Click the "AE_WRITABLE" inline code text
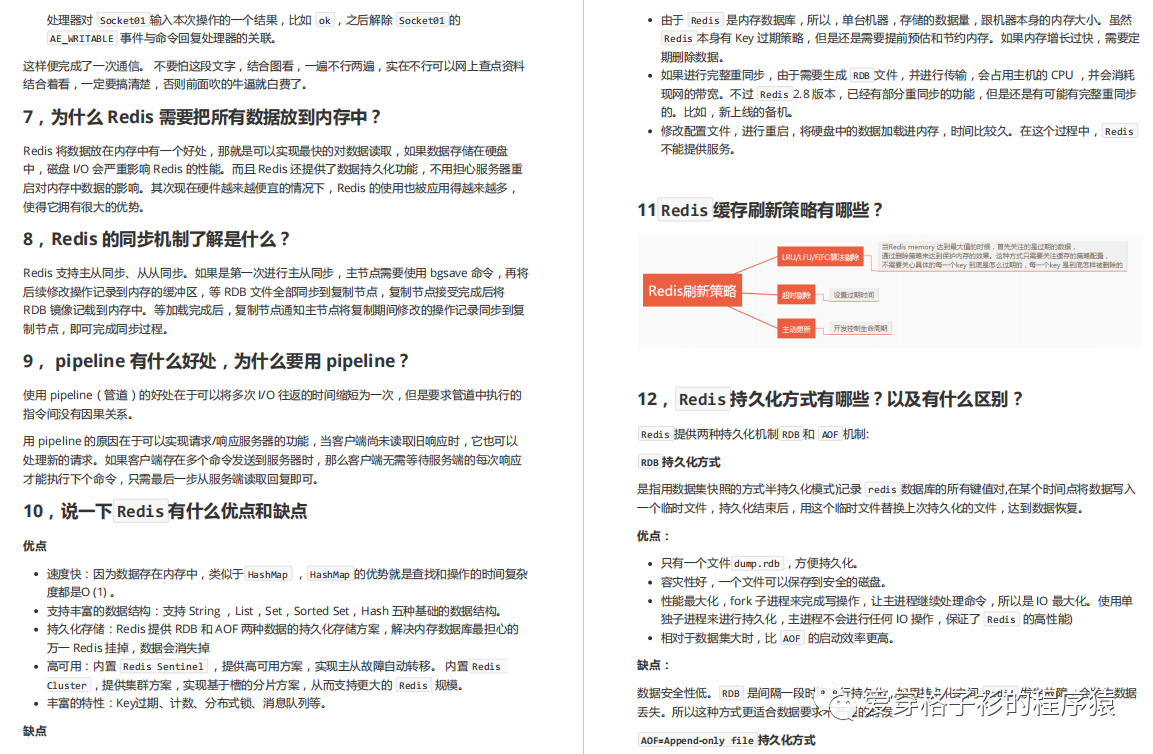This screenshot has width=1153, height=754. [82, 38]
